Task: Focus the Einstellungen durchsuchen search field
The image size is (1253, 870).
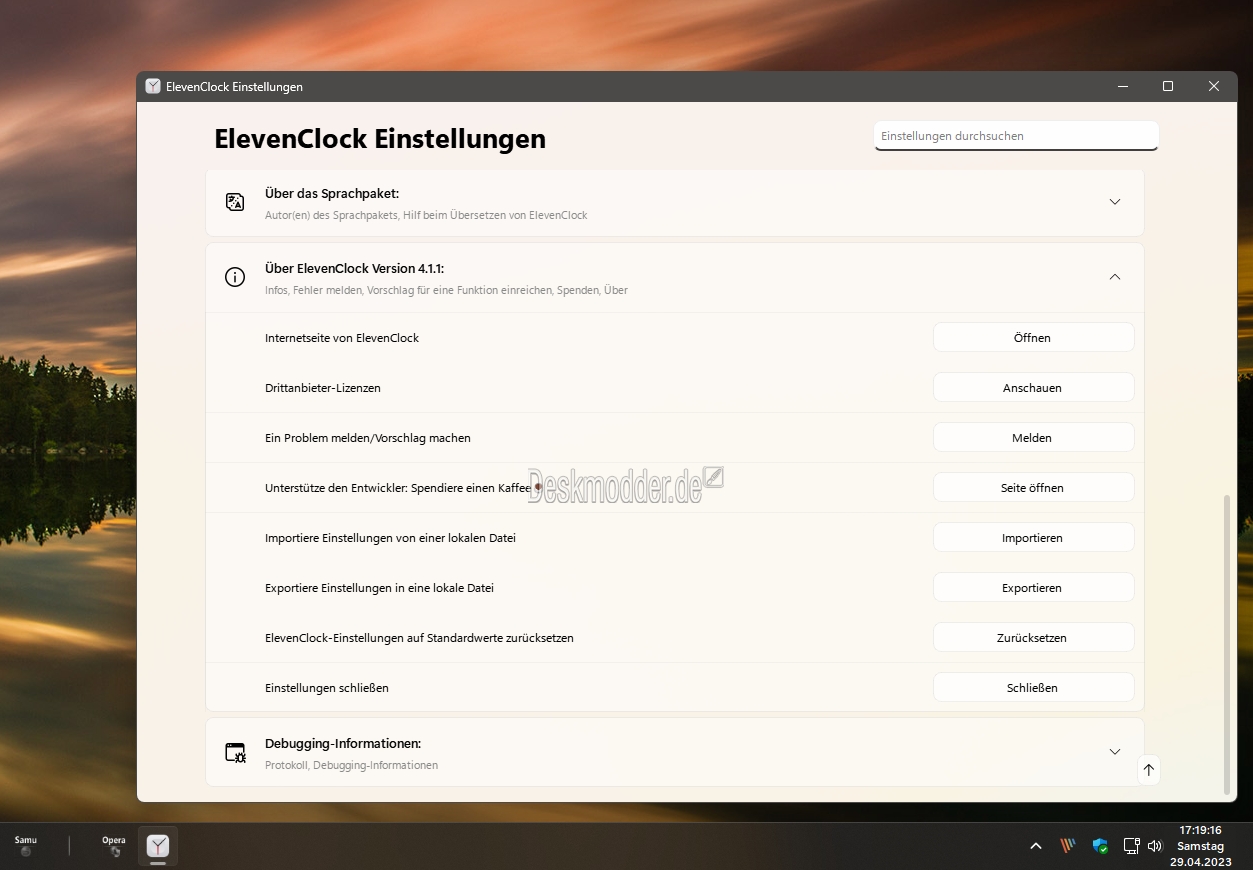Action: (1016, 136)
